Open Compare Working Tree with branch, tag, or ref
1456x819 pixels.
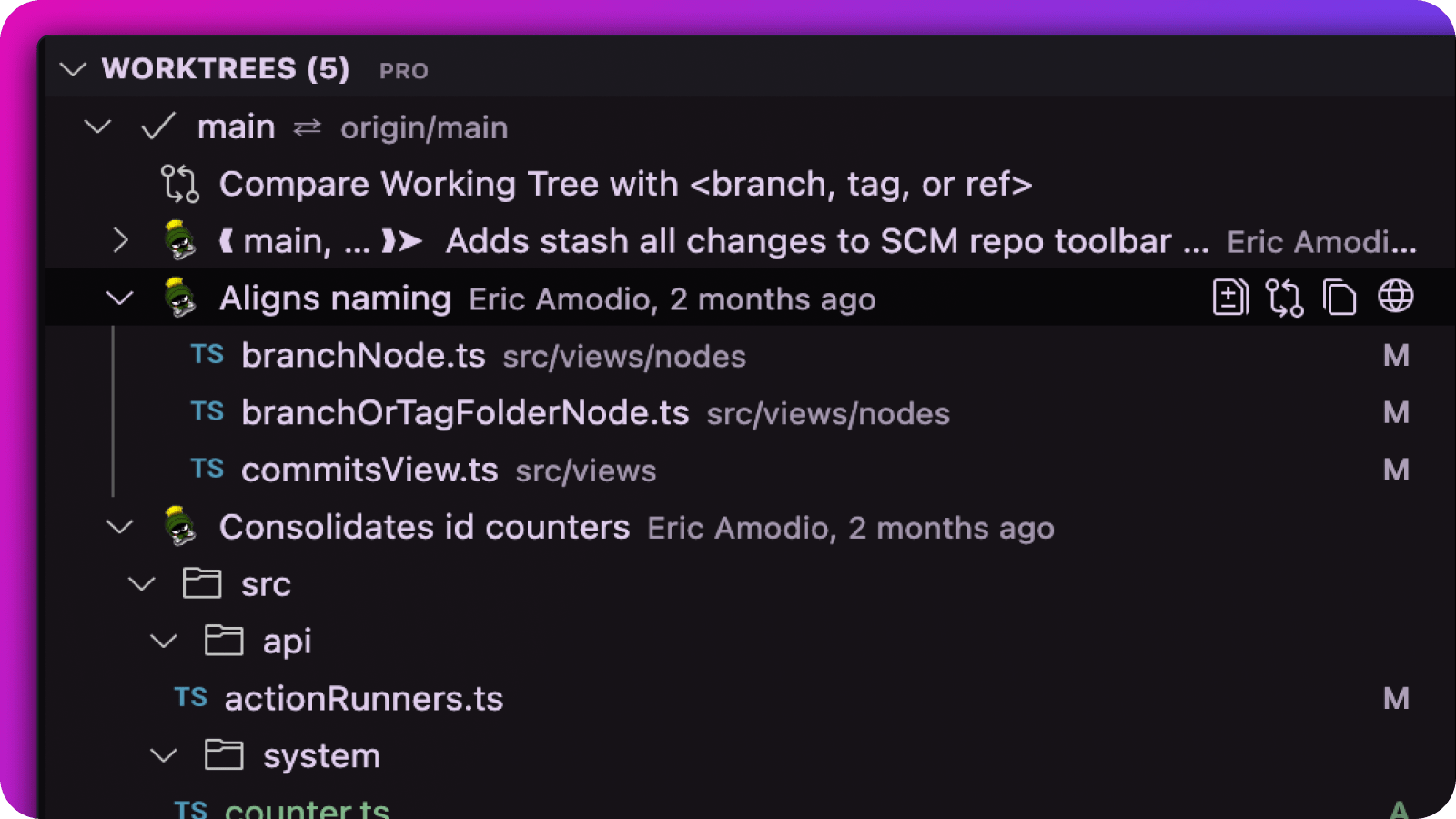[x=625, y=183]
